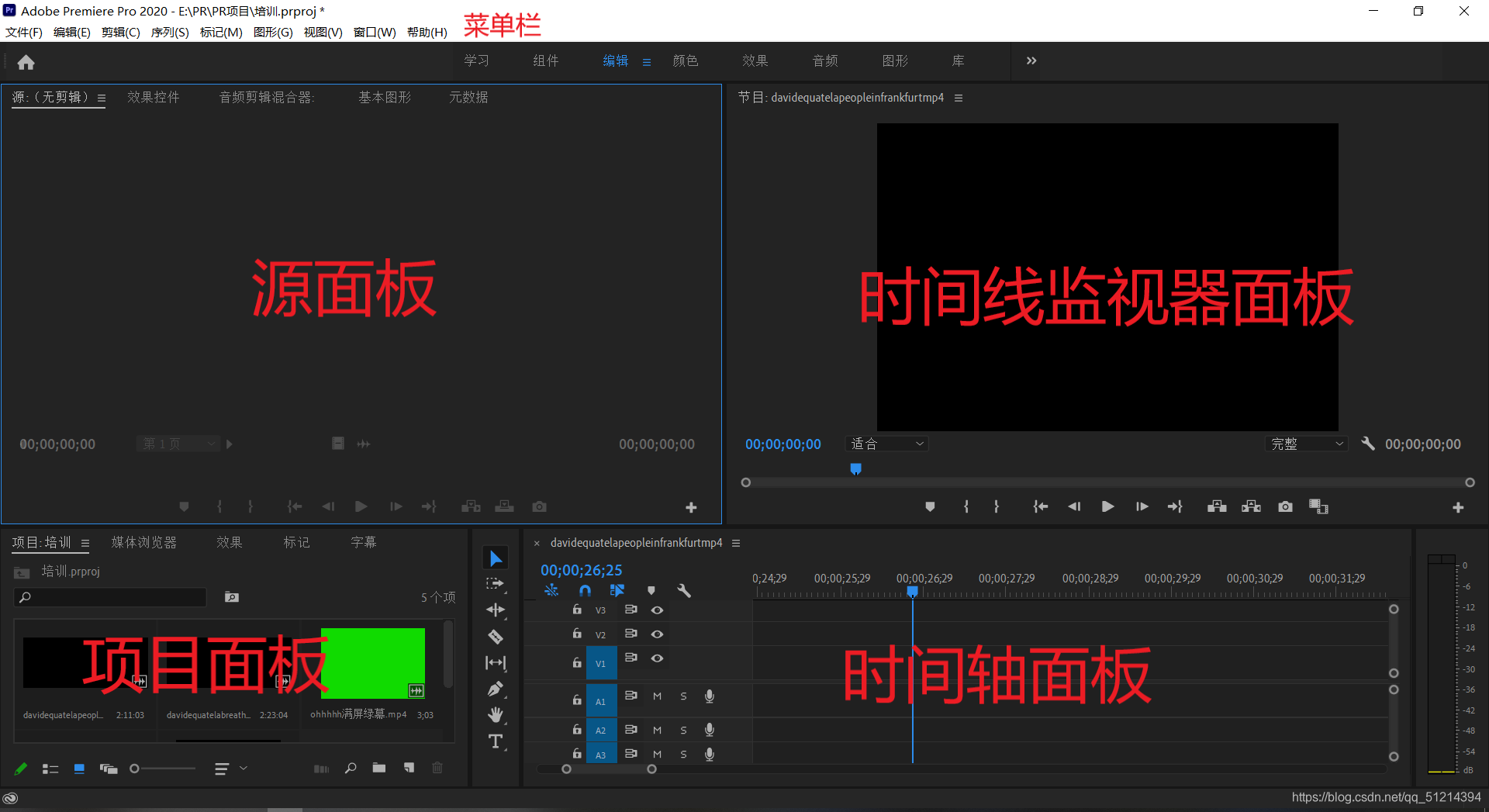Viewport: 1489px width, 812px height.
Task: Step forward one frame in Program Monitor
Action: point(1142,506)
